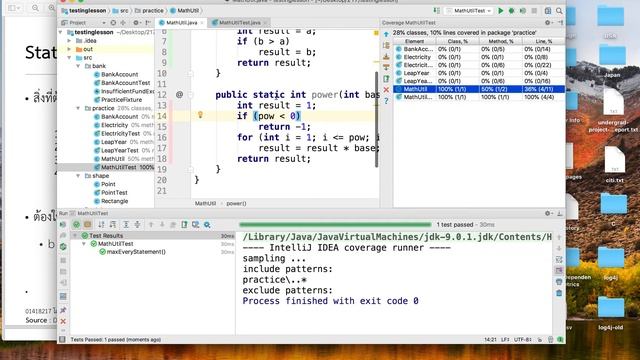Image resolution: width=640 pixels, height=360 pixels.
Task: Open Project panel settings gear
Action: tap(136, 23)
